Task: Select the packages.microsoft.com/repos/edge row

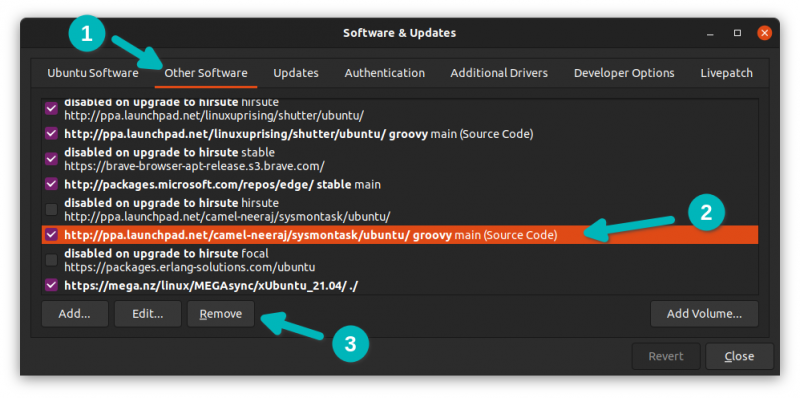Action: [x=399, y=184]
